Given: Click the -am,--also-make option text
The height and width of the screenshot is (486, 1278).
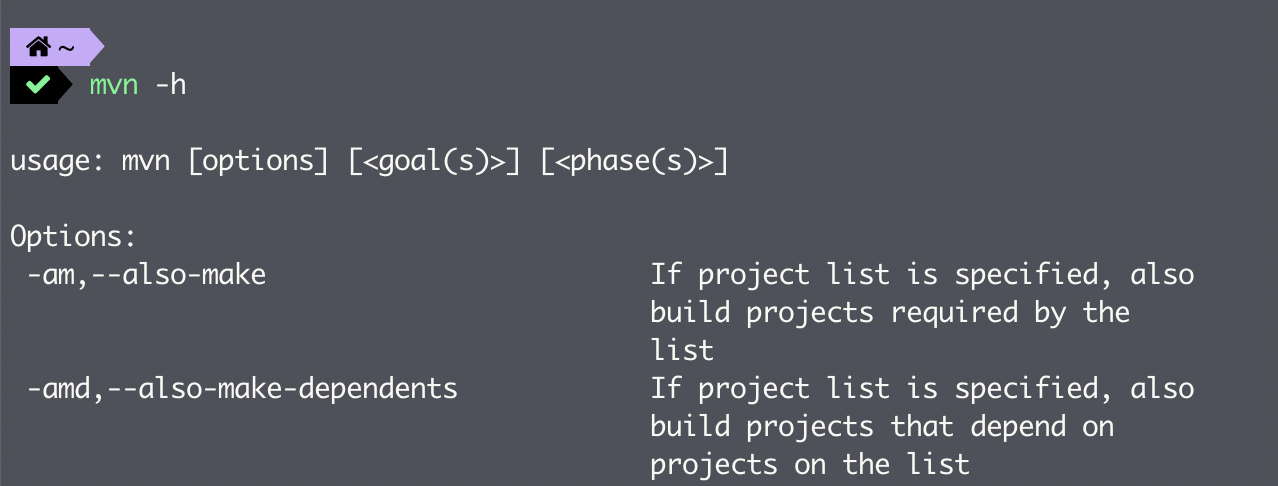Looking at the screenshot, I should point(146,274).
